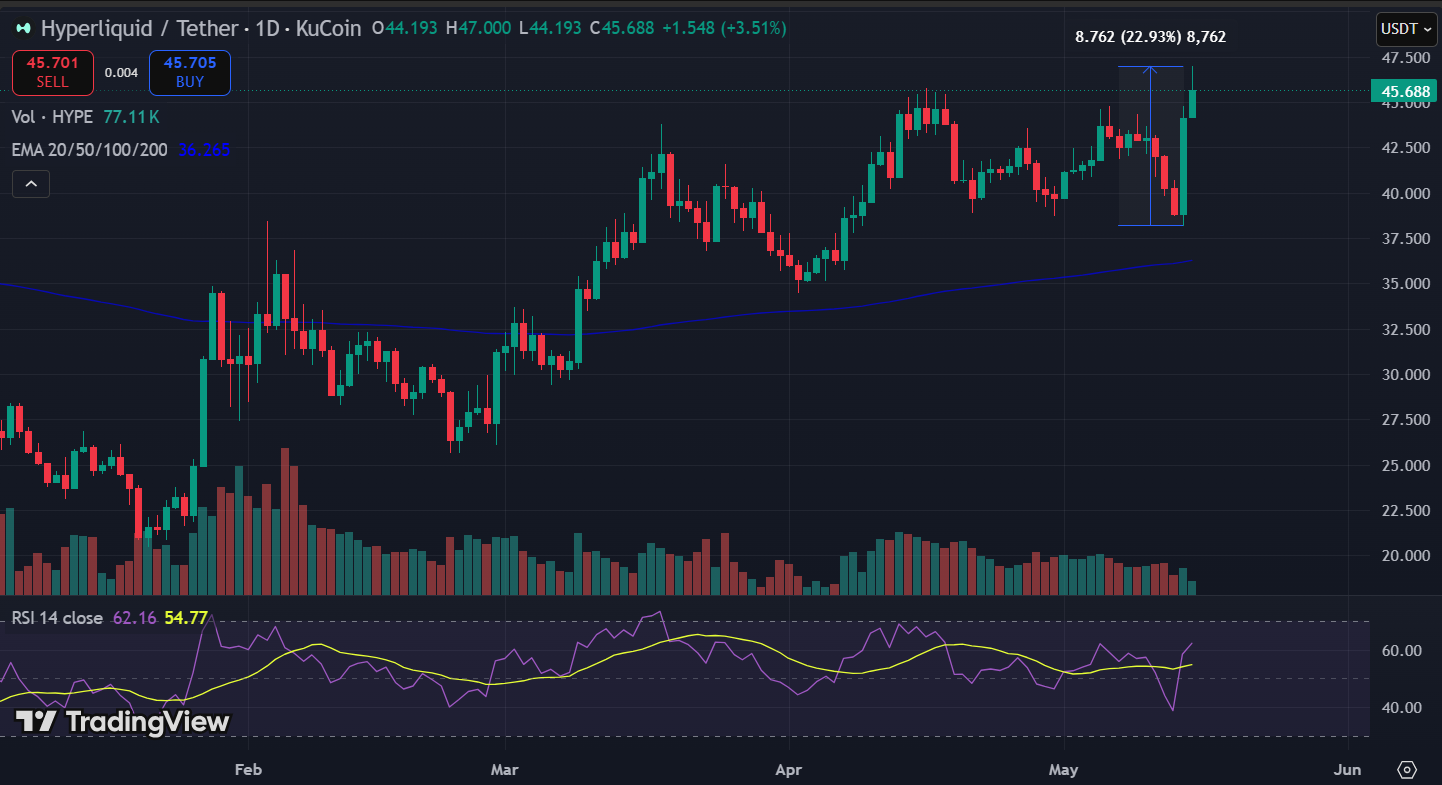Click the 47.500 price axis label

(x=1405, y=58)
